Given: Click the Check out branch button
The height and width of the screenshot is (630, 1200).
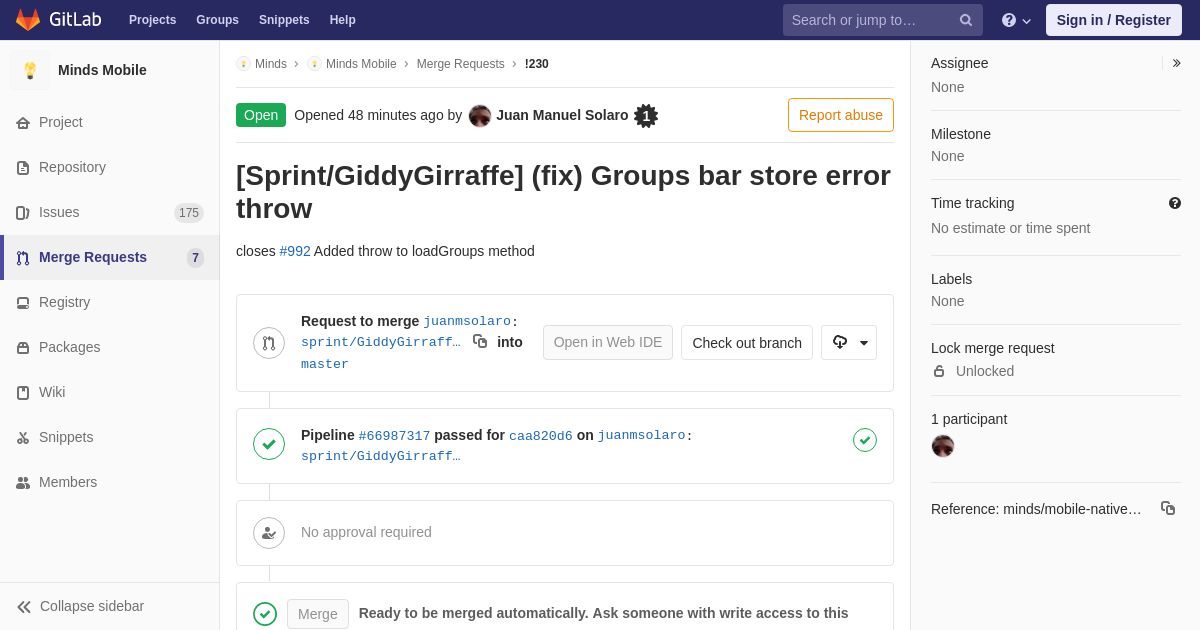Looking at the screenshot, I should pyautogui.click(x=747, y=343).
